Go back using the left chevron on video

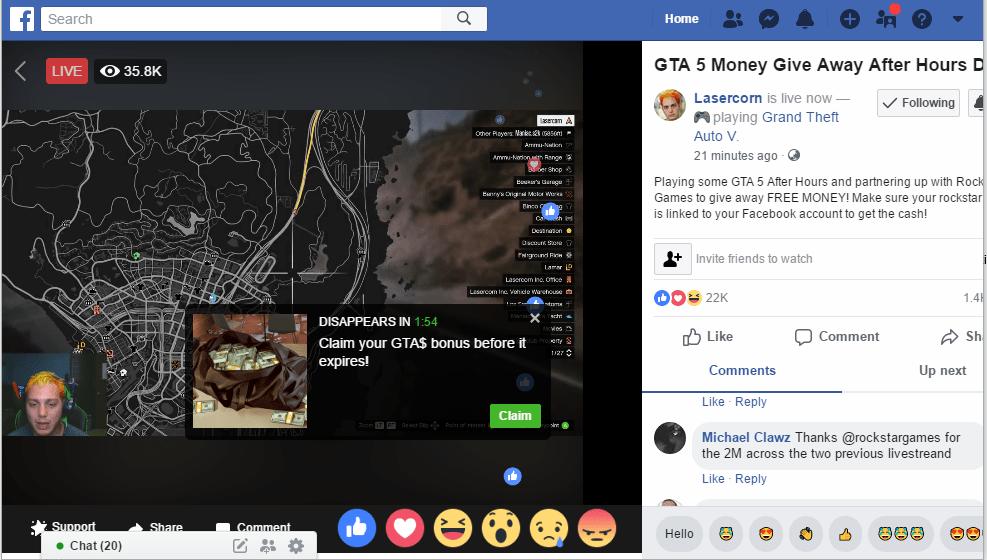(x=21, y=71)
